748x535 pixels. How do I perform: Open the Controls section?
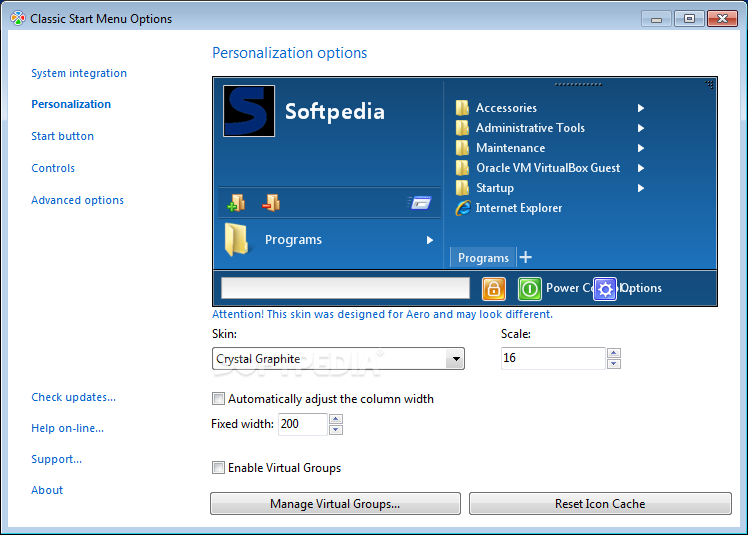click(x=53, y=168)
